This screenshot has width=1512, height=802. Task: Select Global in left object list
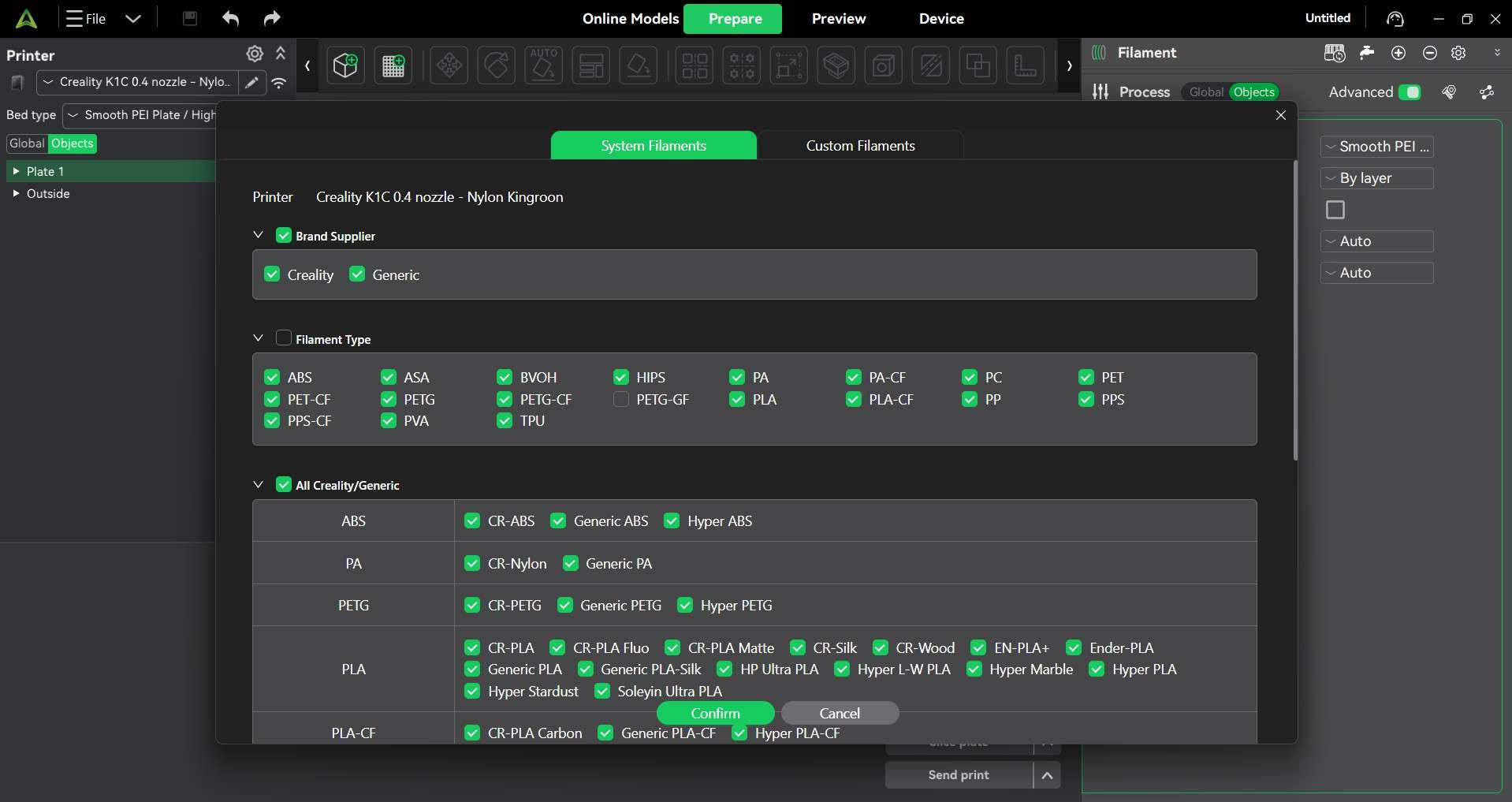coord(27,144)
